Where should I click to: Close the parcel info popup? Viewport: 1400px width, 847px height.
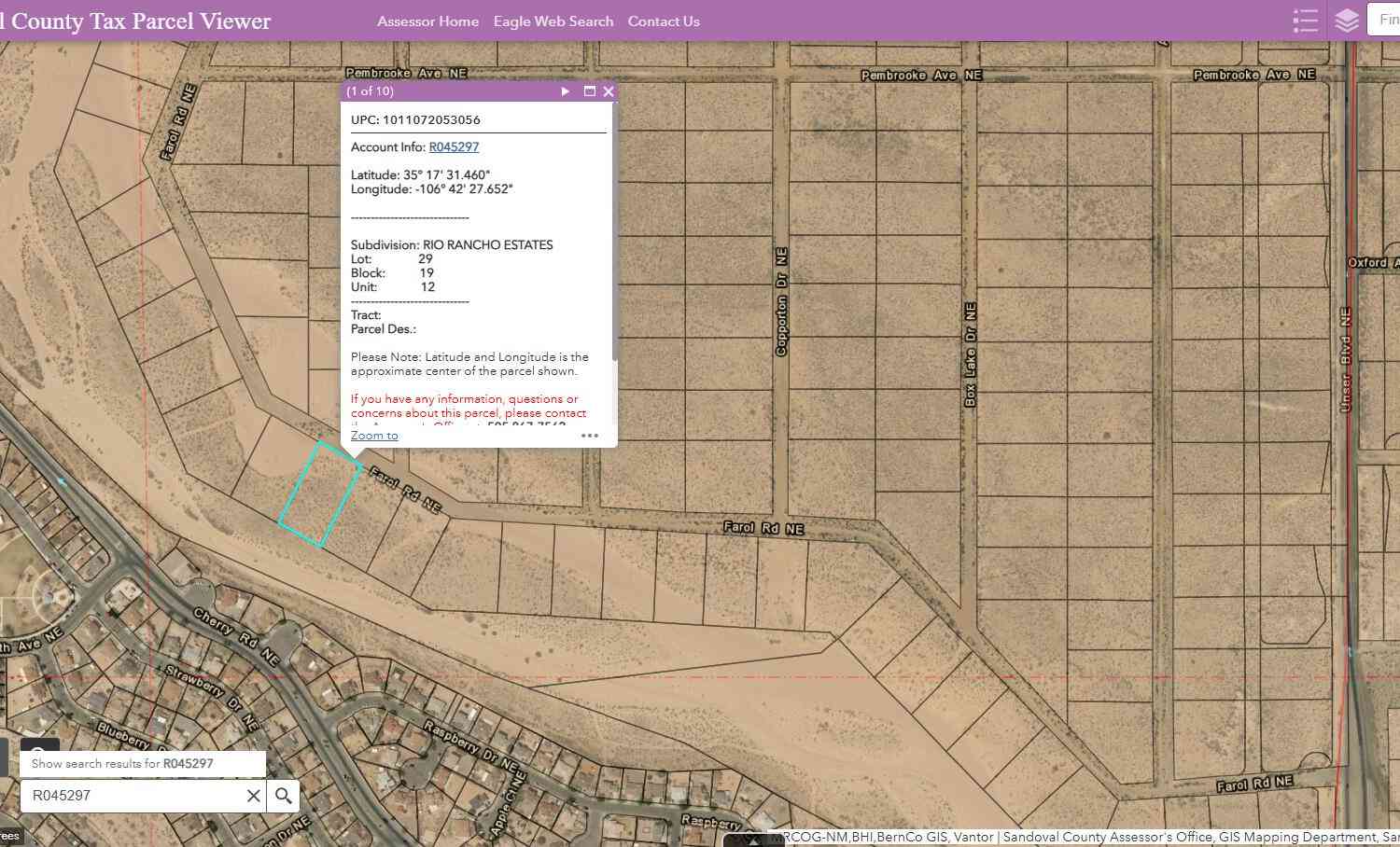[x=609, y=91]
